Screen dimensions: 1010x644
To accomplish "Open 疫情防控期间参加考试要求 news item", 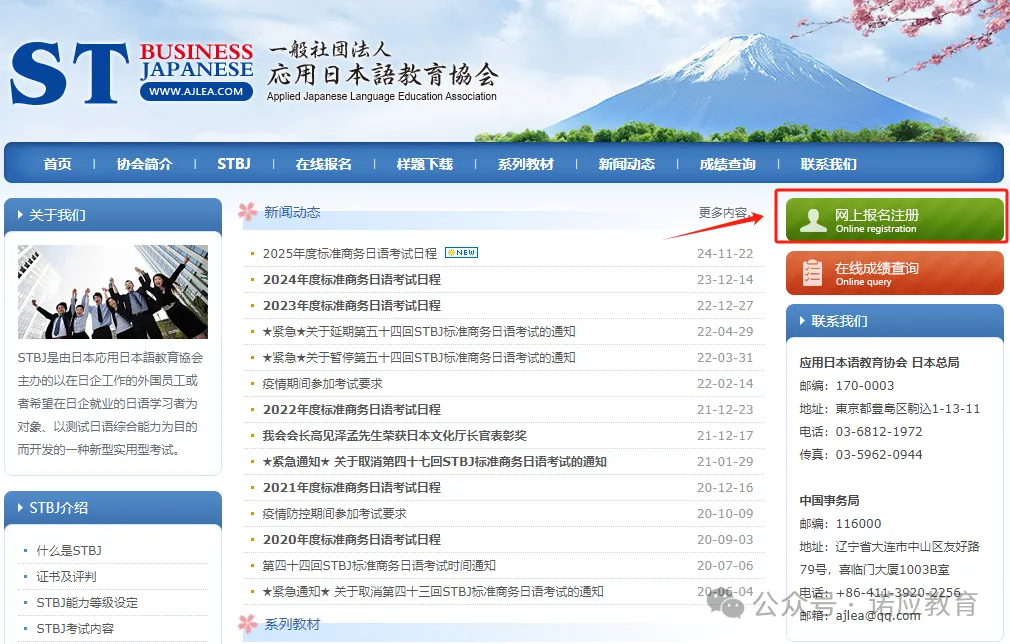I will point(334,514).
